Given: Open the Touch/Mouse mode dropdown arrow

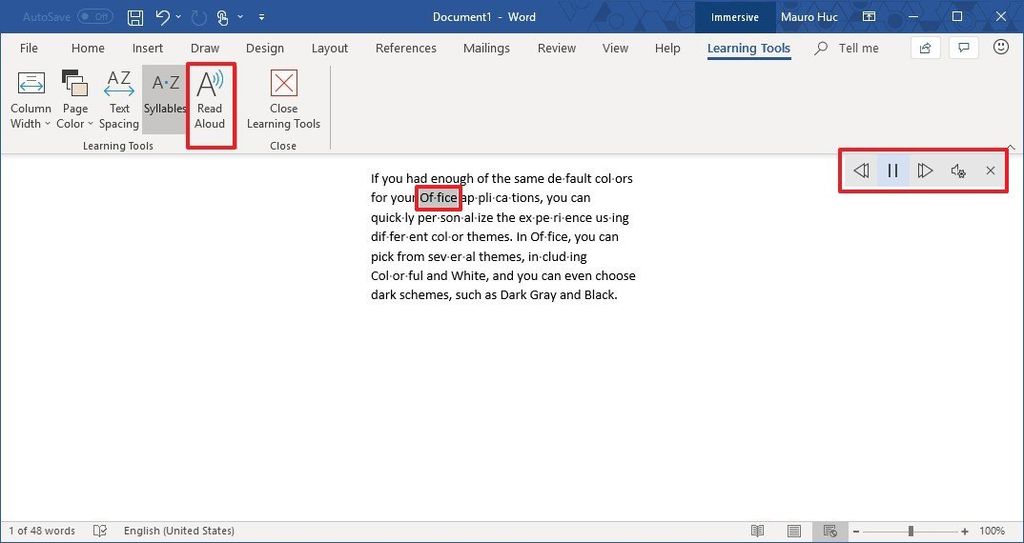Looking at the screenshot, I should click(240, 17).
